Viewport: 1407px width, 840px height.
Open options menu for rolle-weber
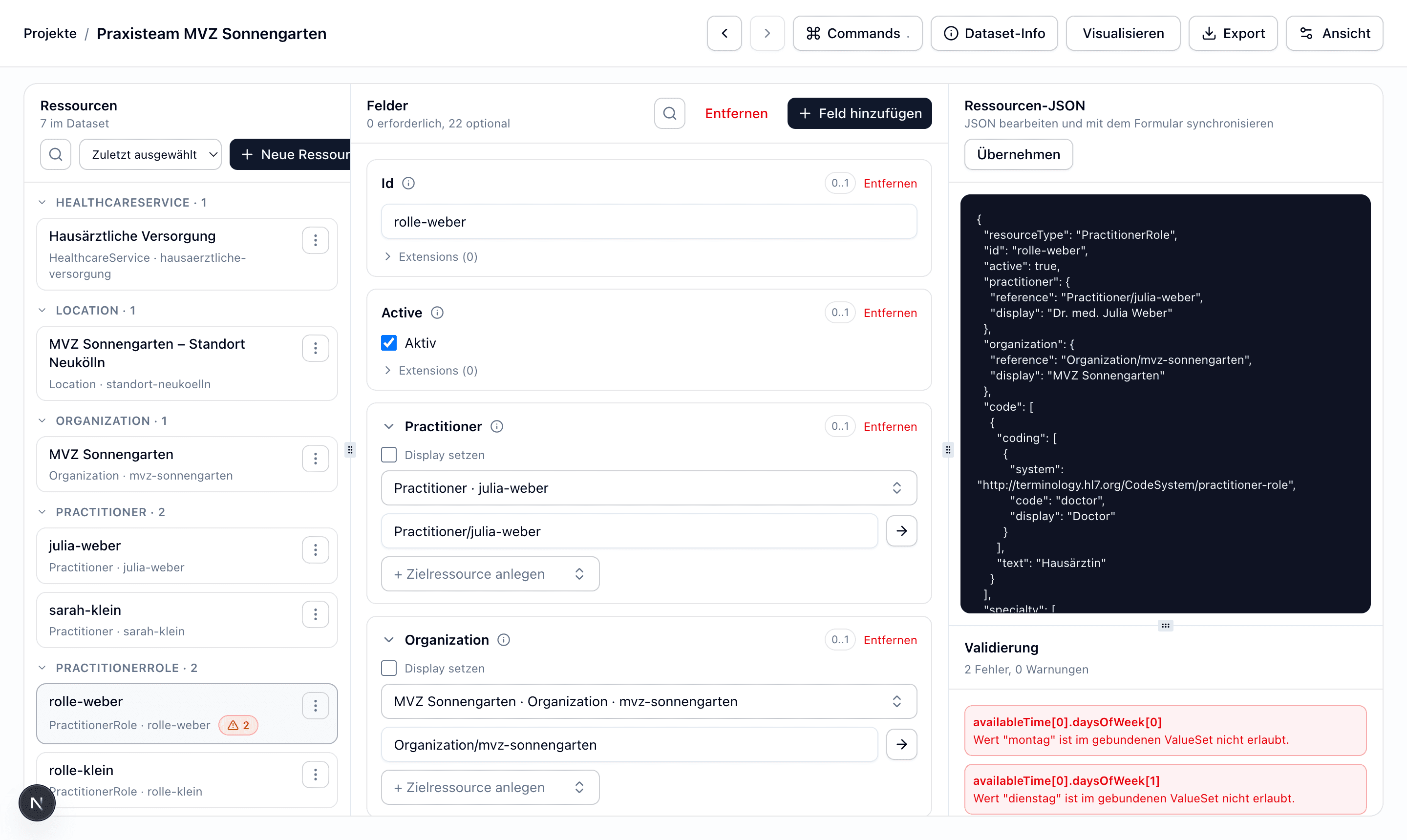tap(316, 706)
